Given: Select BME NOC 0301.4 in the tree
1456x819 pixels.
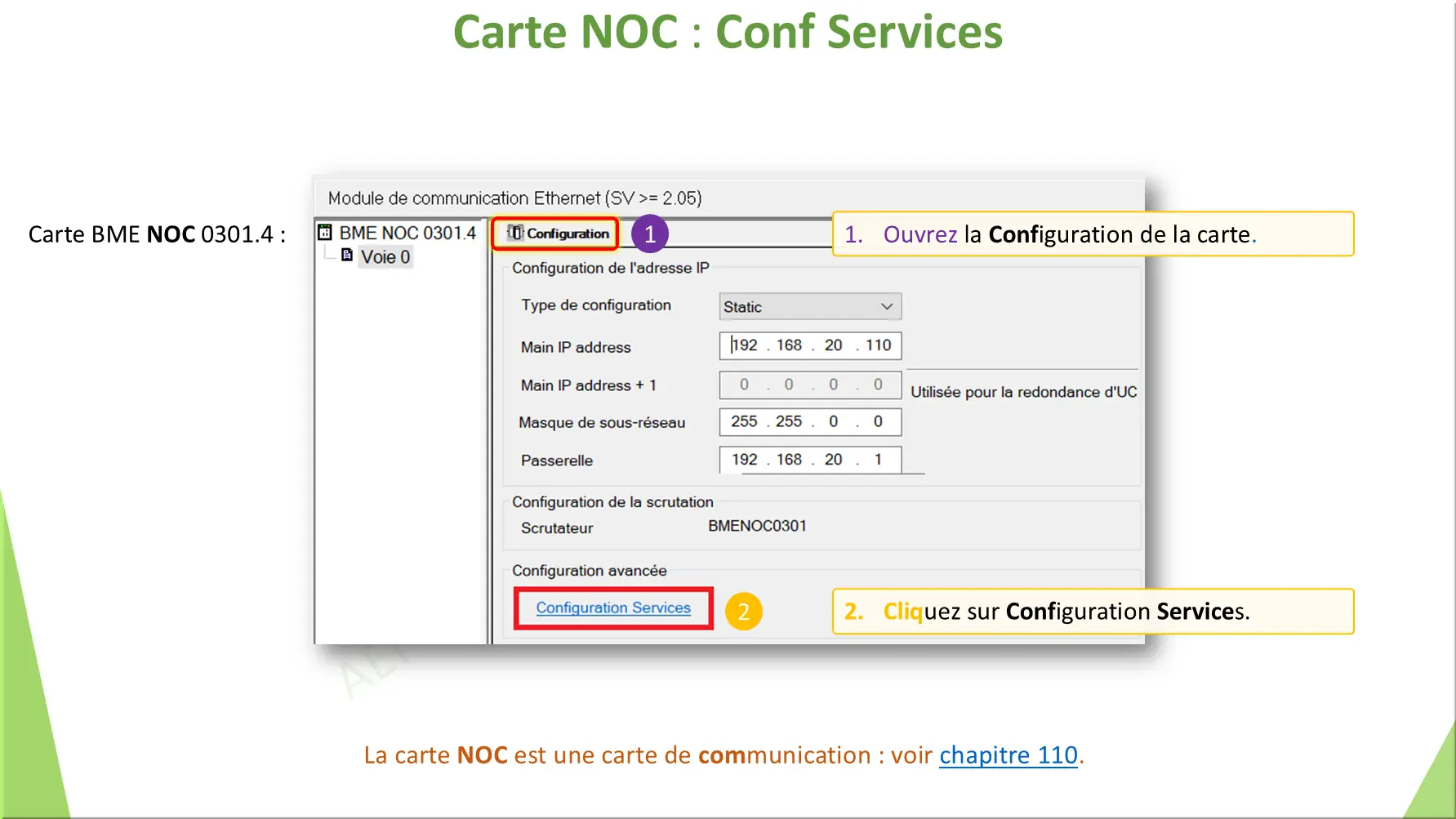Looking at the screenshot, I should (x=407, y=234).
